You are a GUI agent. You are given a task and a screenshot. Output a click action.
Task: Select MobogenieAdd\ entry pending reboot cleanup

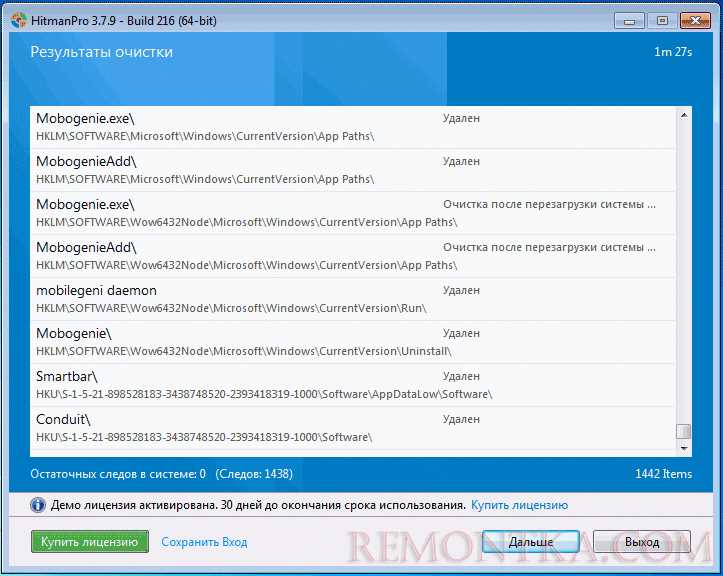coord(353,256)
